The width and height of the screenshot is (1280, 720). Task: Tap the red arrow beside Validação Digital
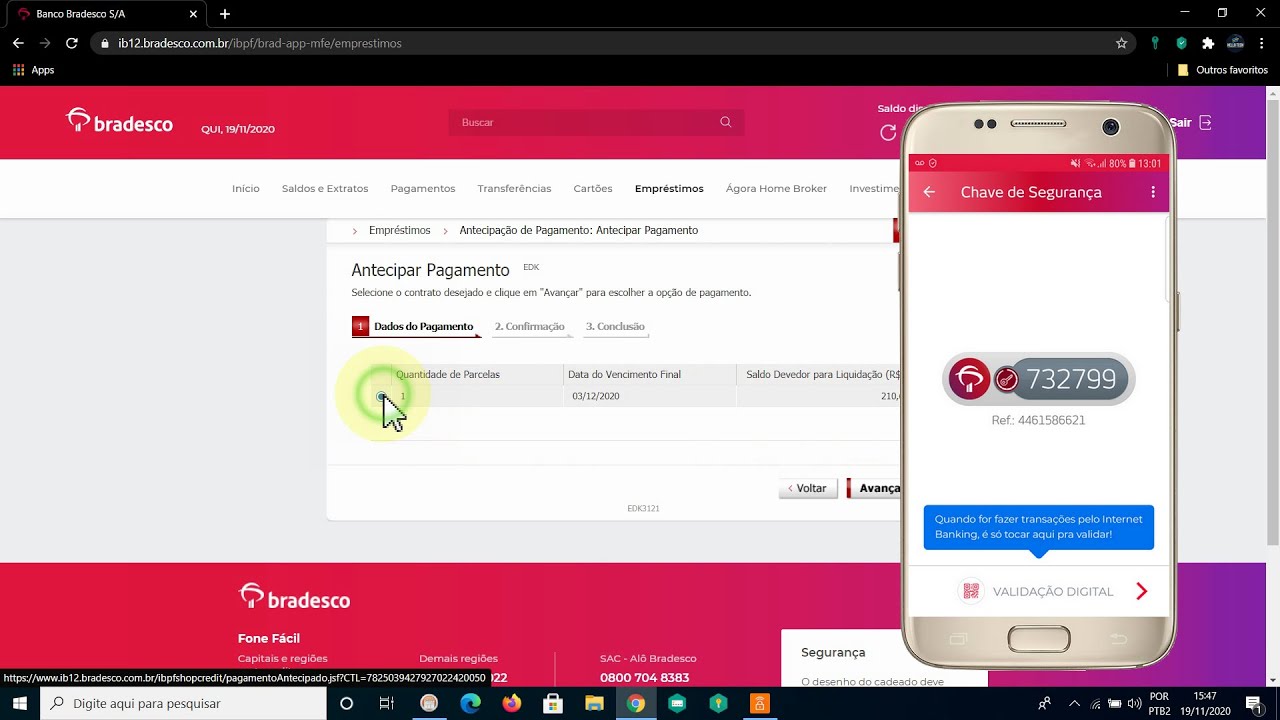(x=1142, y=591)
